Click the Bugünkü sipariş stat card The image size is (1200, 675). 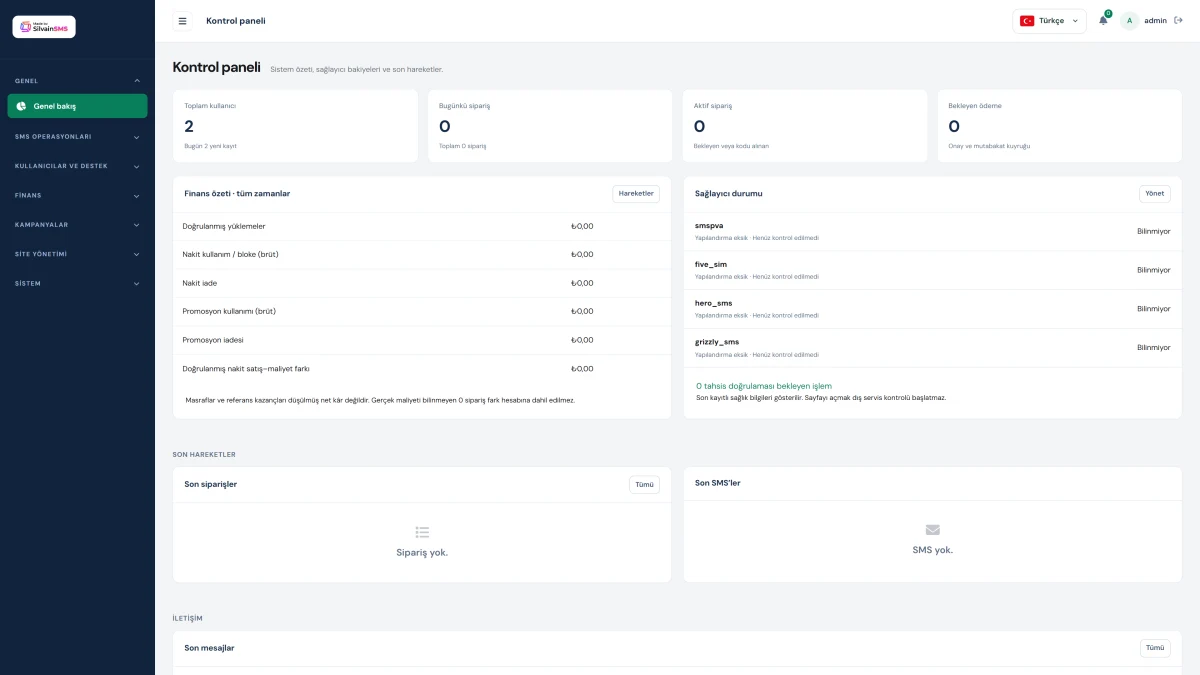(550, 126)
